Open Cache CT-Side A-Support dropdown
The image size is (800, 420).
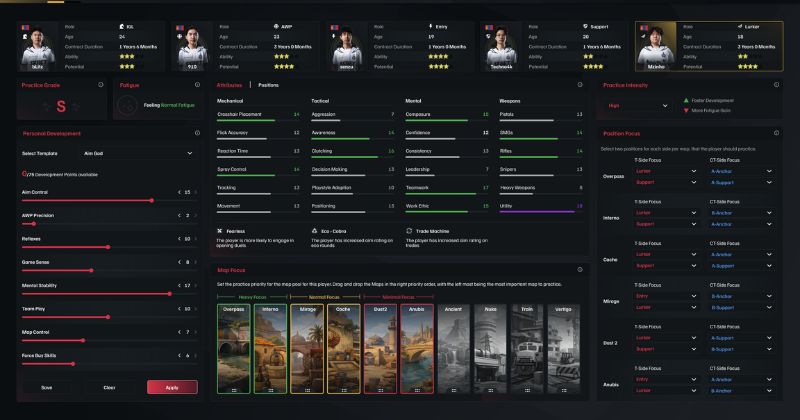click(x=741, y=266)
